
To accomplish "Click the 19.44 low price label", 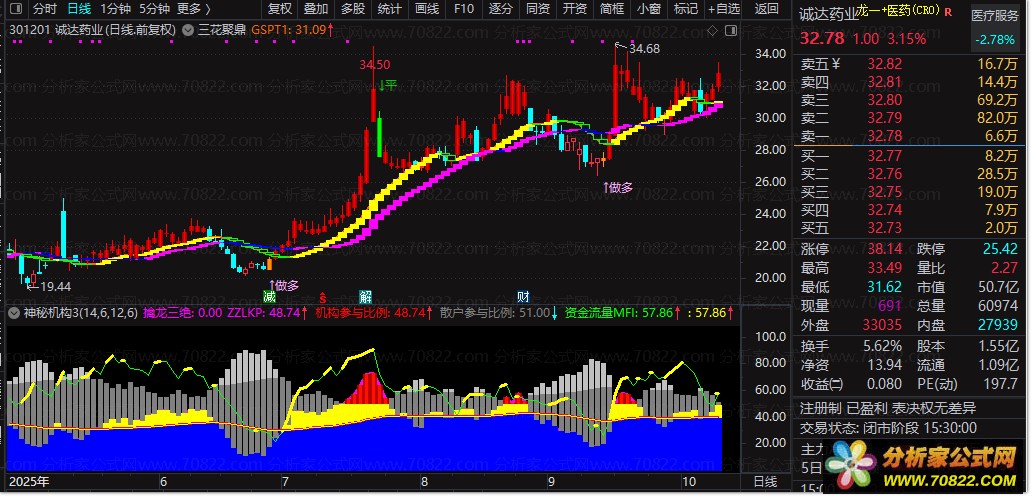I will [x=56, y=286].
